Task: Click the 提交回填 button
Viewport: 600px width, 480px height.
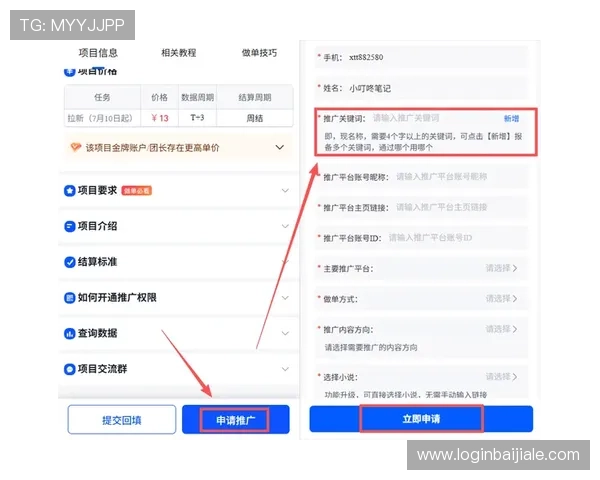Action: (x=122, y=420)
